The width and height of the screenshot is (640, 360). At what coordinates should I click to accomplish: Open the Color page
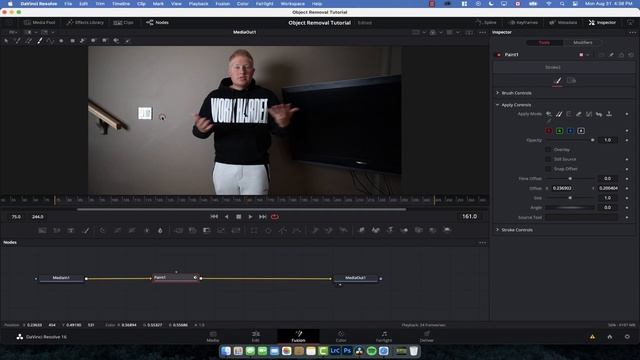341,336
